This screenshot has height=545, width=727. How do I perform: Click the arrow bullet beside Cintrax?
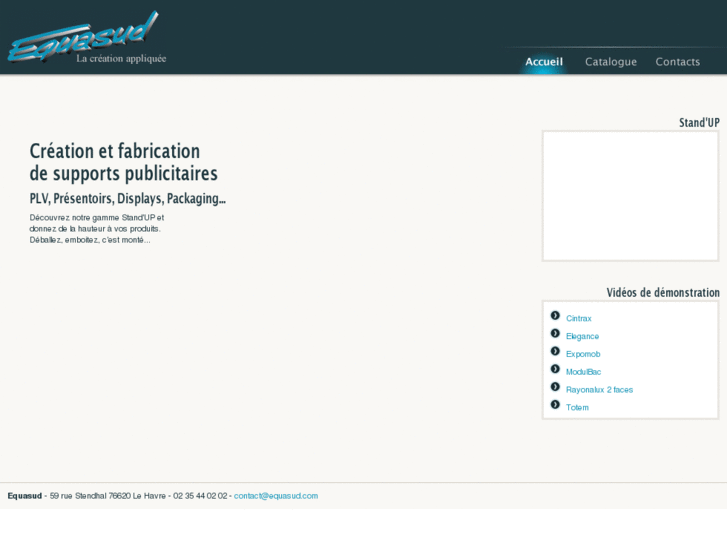click(x=555, y=315)
